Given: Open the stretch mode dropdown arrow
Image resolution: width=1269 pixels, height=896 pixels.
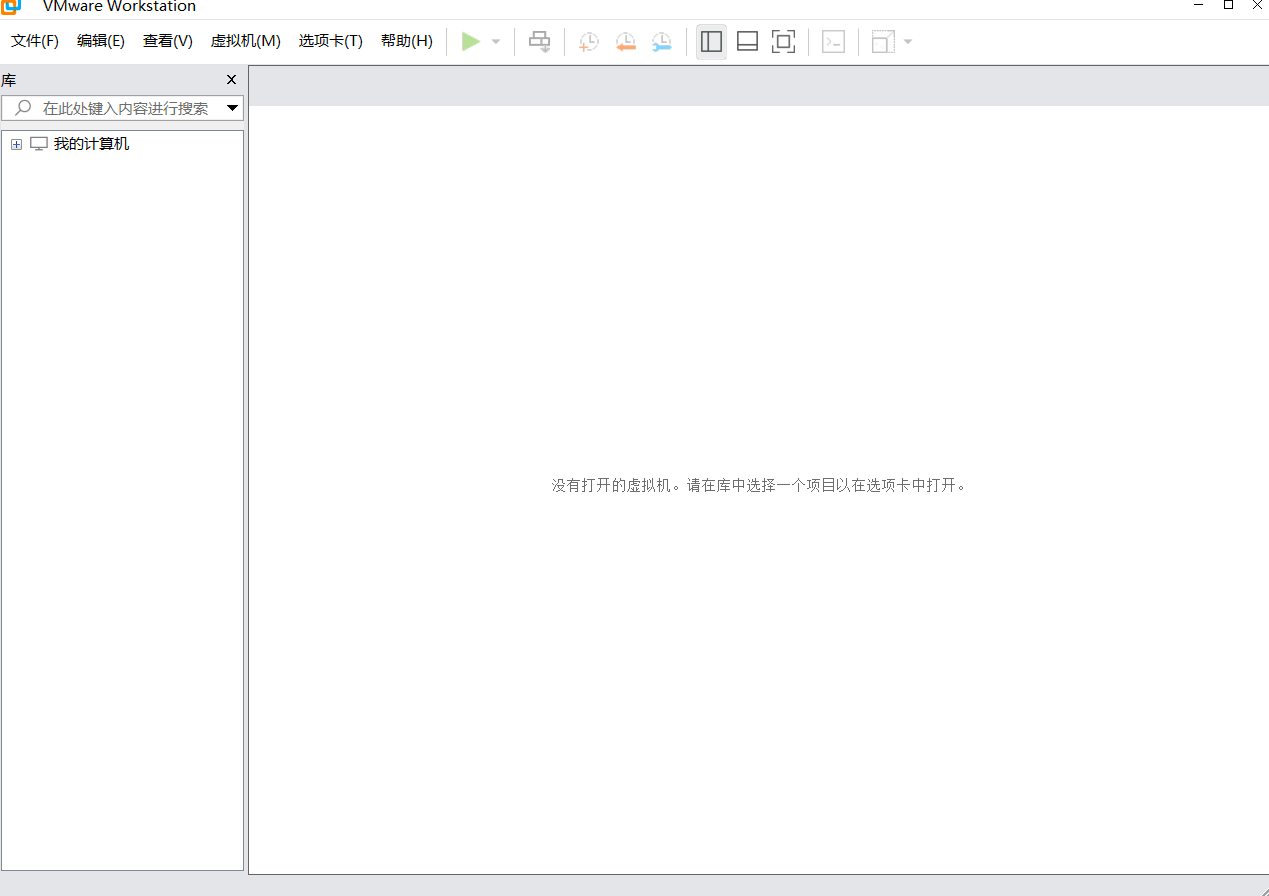Looking at the screenshot, I should click(908, 42).
